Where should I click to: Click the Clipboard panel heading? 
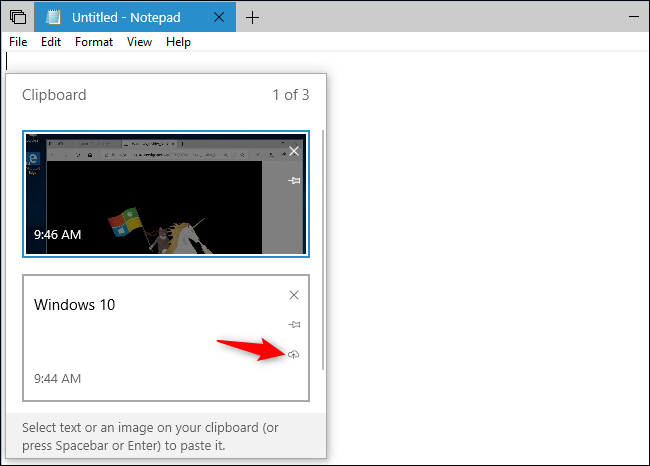pyautogui.click(x=54, y=95)
